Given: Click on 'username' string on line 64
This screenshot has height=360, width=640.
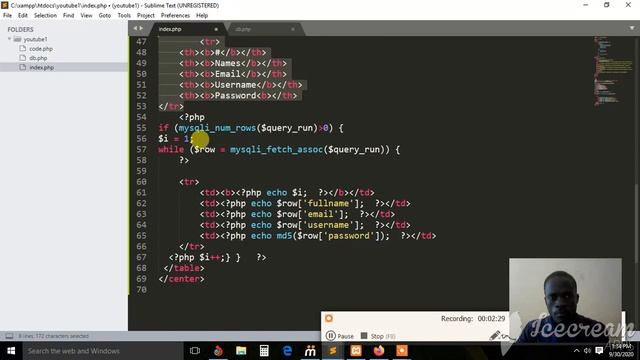Looking at the screenshot, I should pos(328,225).
